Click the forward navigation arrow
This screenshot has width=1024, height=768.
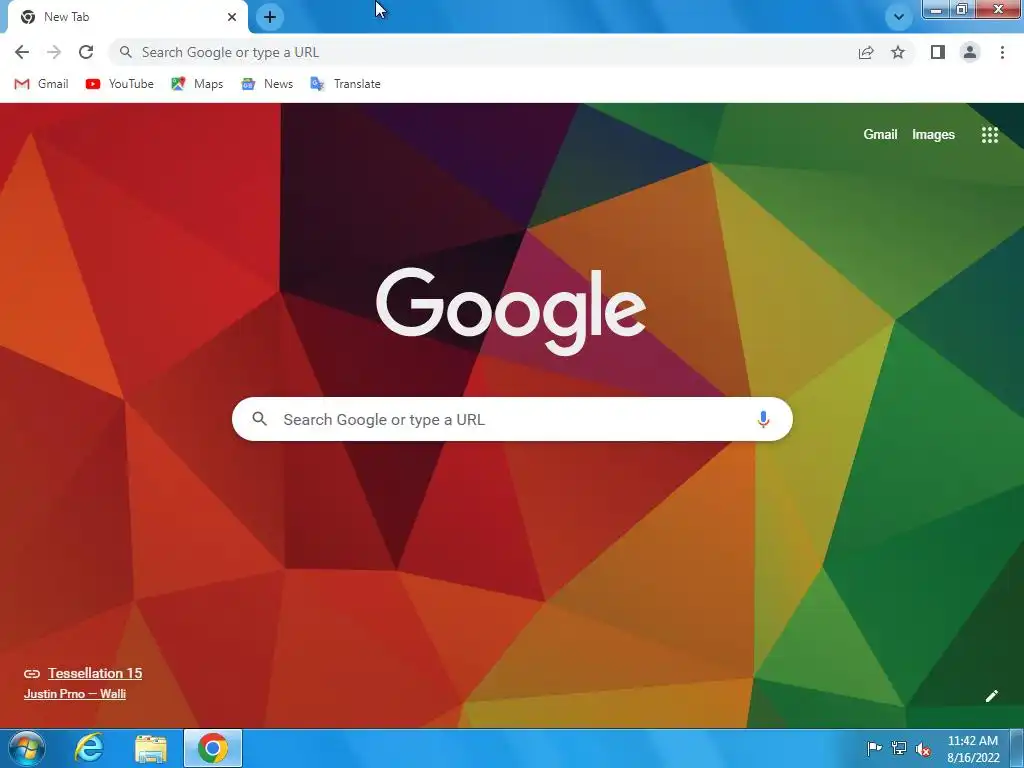54,52
